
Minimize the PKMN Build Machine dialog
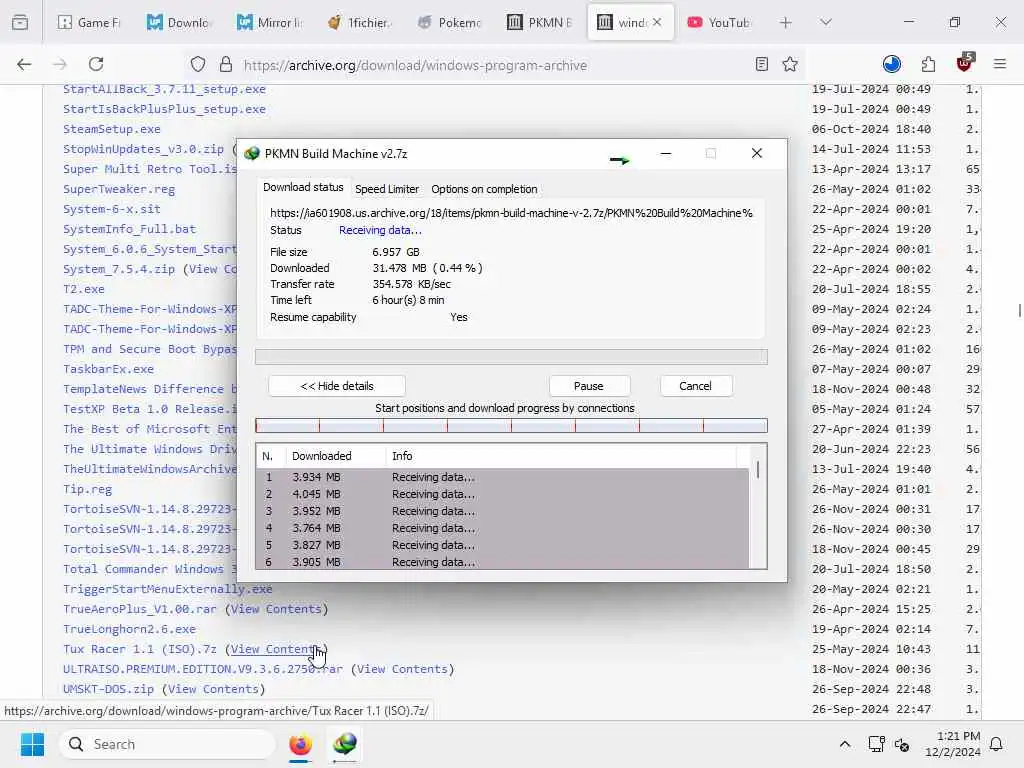click(x=665, y=153)
